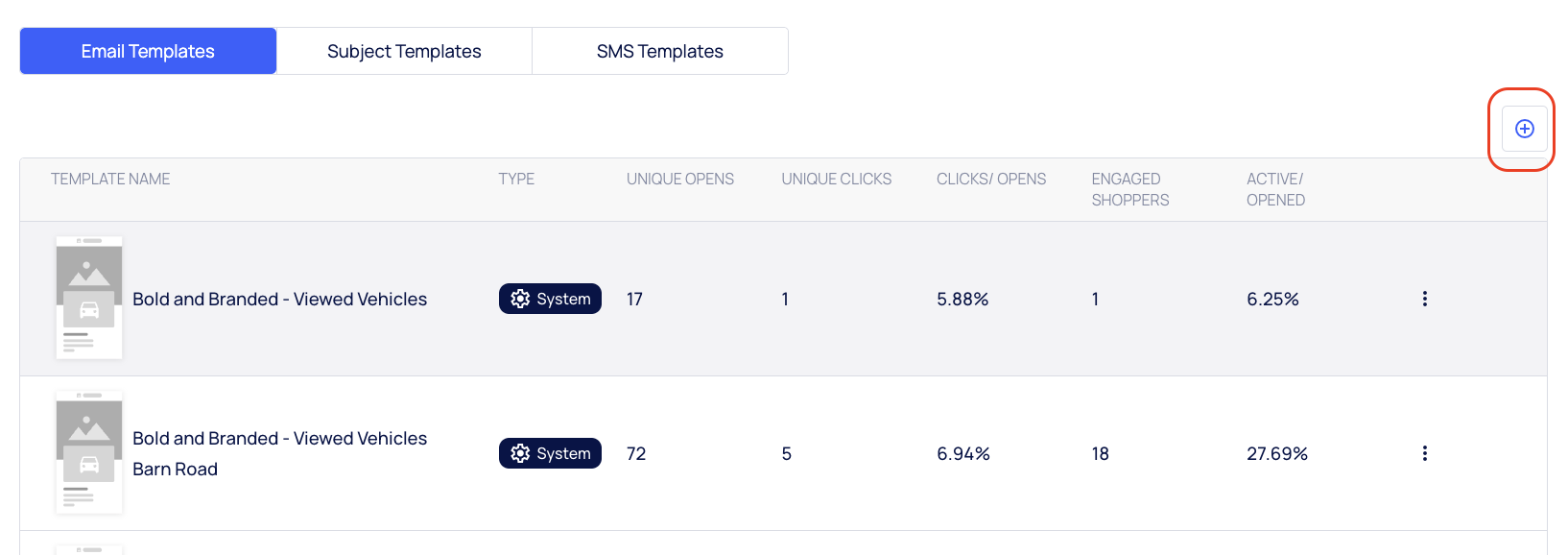Switch to the Email Templates tab
This screenshot has height=555, width=1568.
click(148, 51)
